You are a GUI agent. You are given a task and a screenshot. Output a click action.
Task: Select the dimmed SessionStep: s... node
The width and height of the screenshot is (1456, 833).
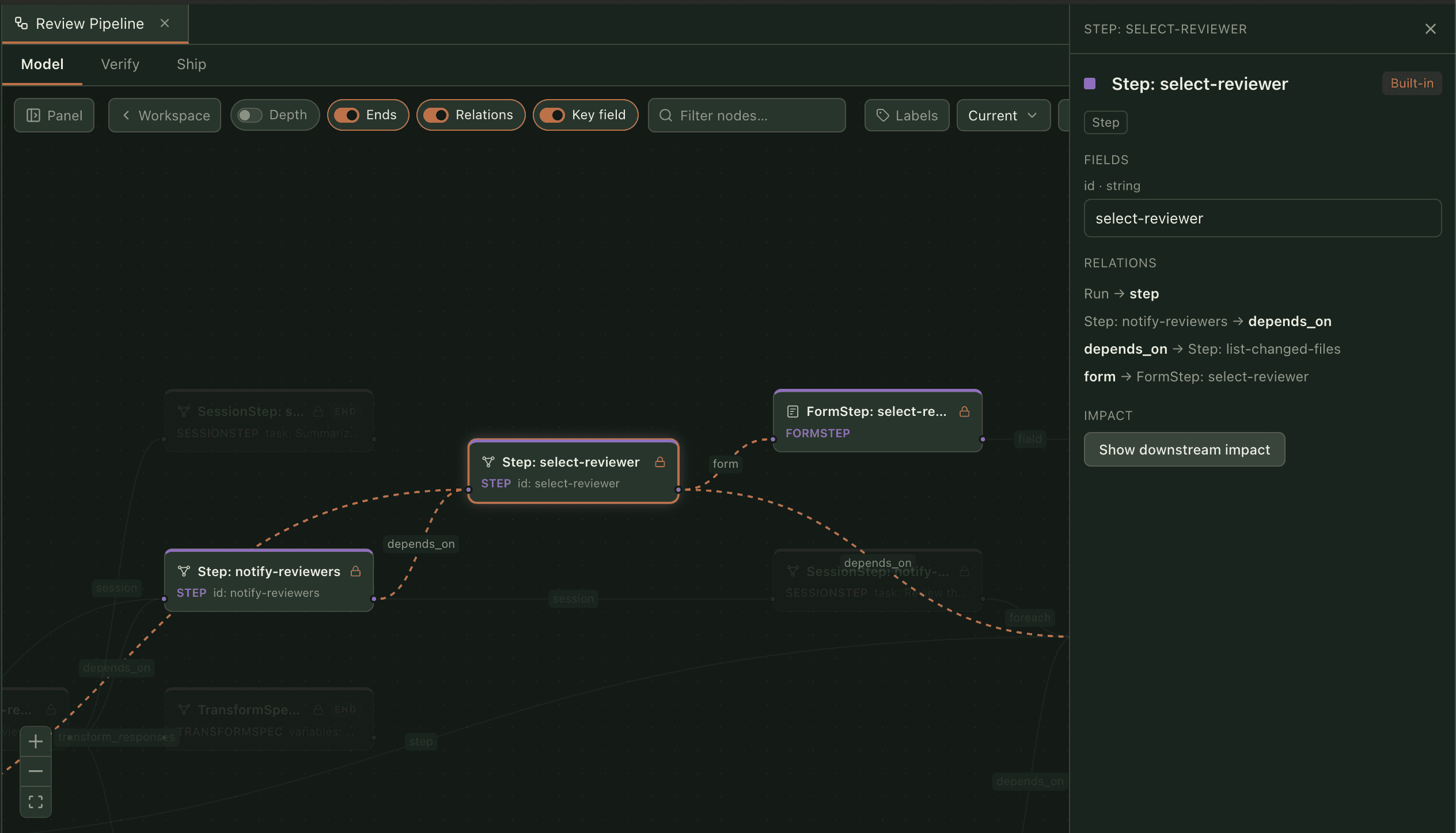coord(269,421)
